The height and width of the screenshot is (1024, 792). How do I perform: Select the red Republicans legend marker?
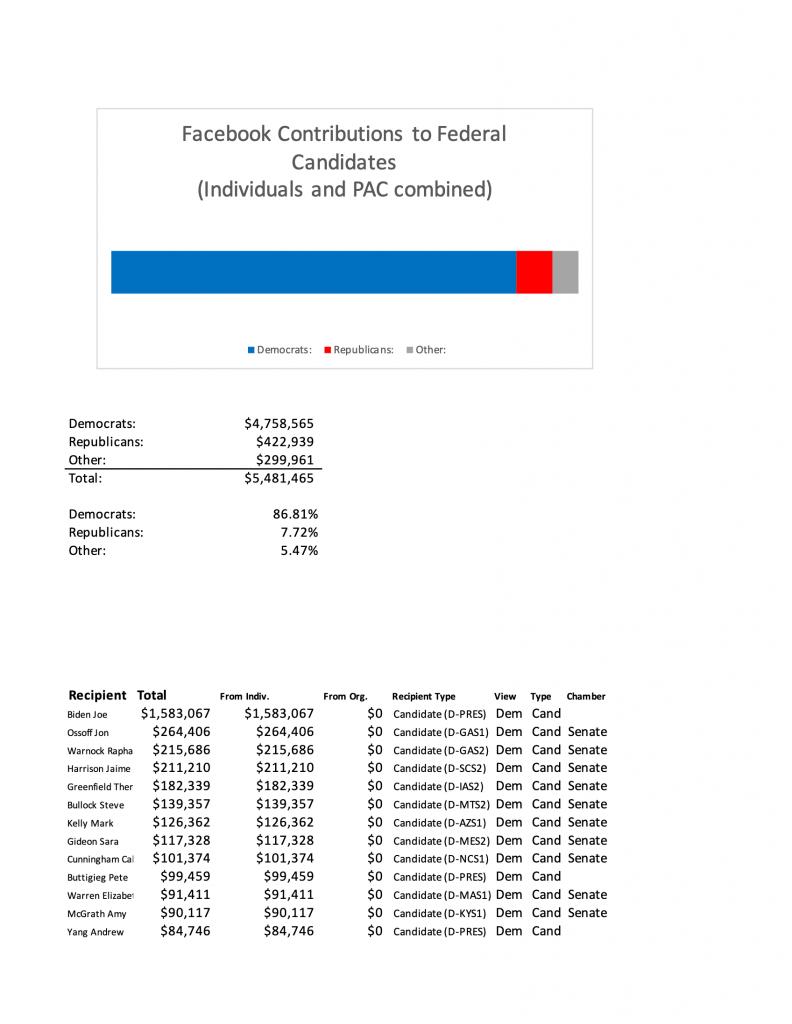(x=328, y=350)
